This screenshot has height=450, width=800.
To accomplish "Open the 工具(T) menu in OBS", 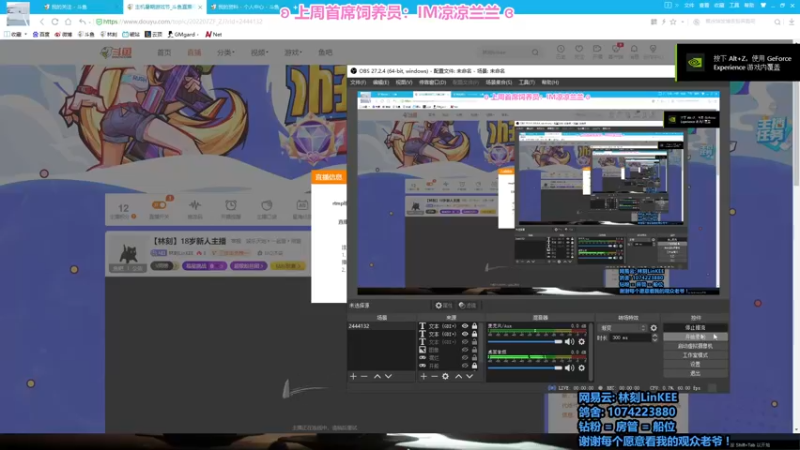I will [x=527, y=82].
